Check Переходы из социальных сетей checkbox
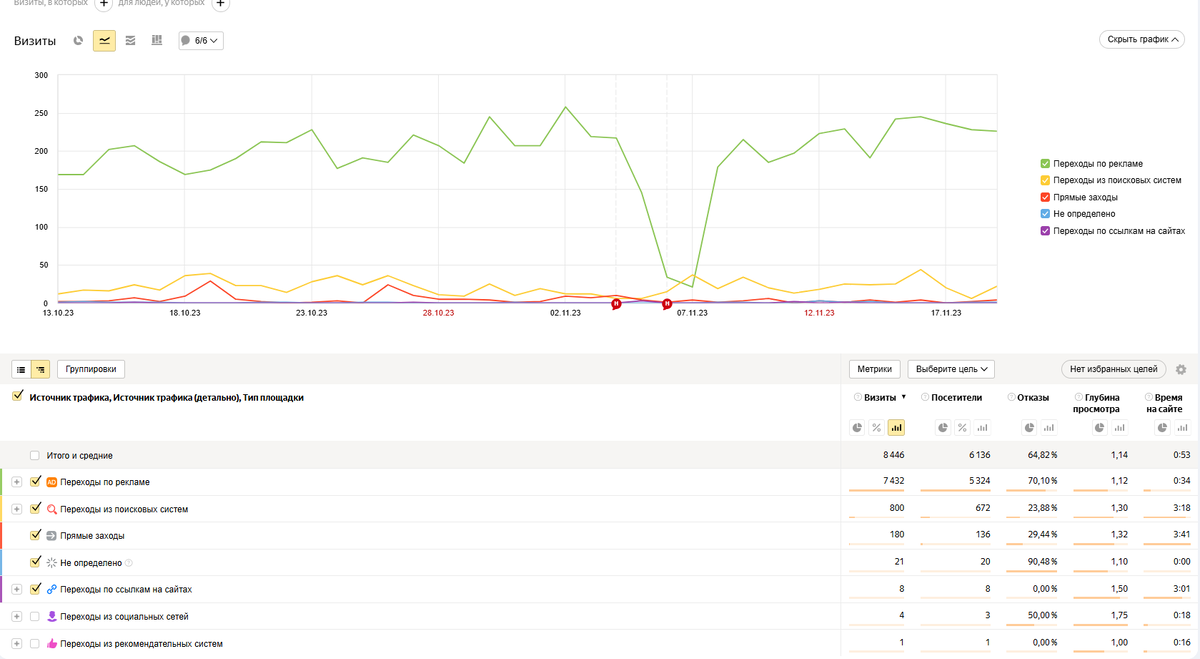 35,616
